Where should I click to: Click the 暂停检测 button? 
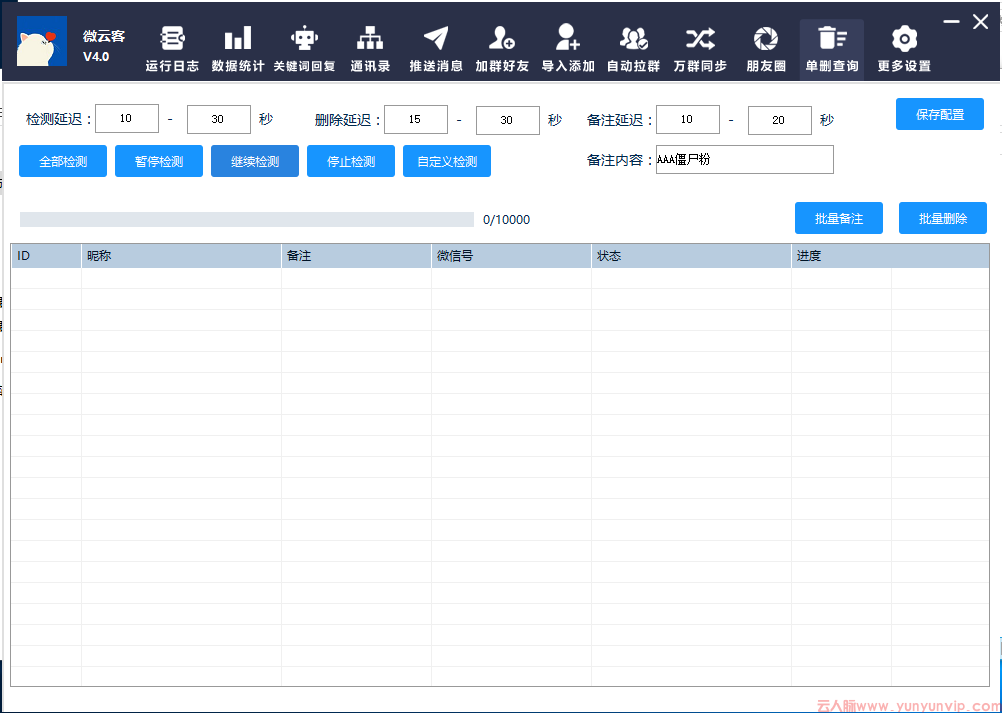[x=159, y=161]
